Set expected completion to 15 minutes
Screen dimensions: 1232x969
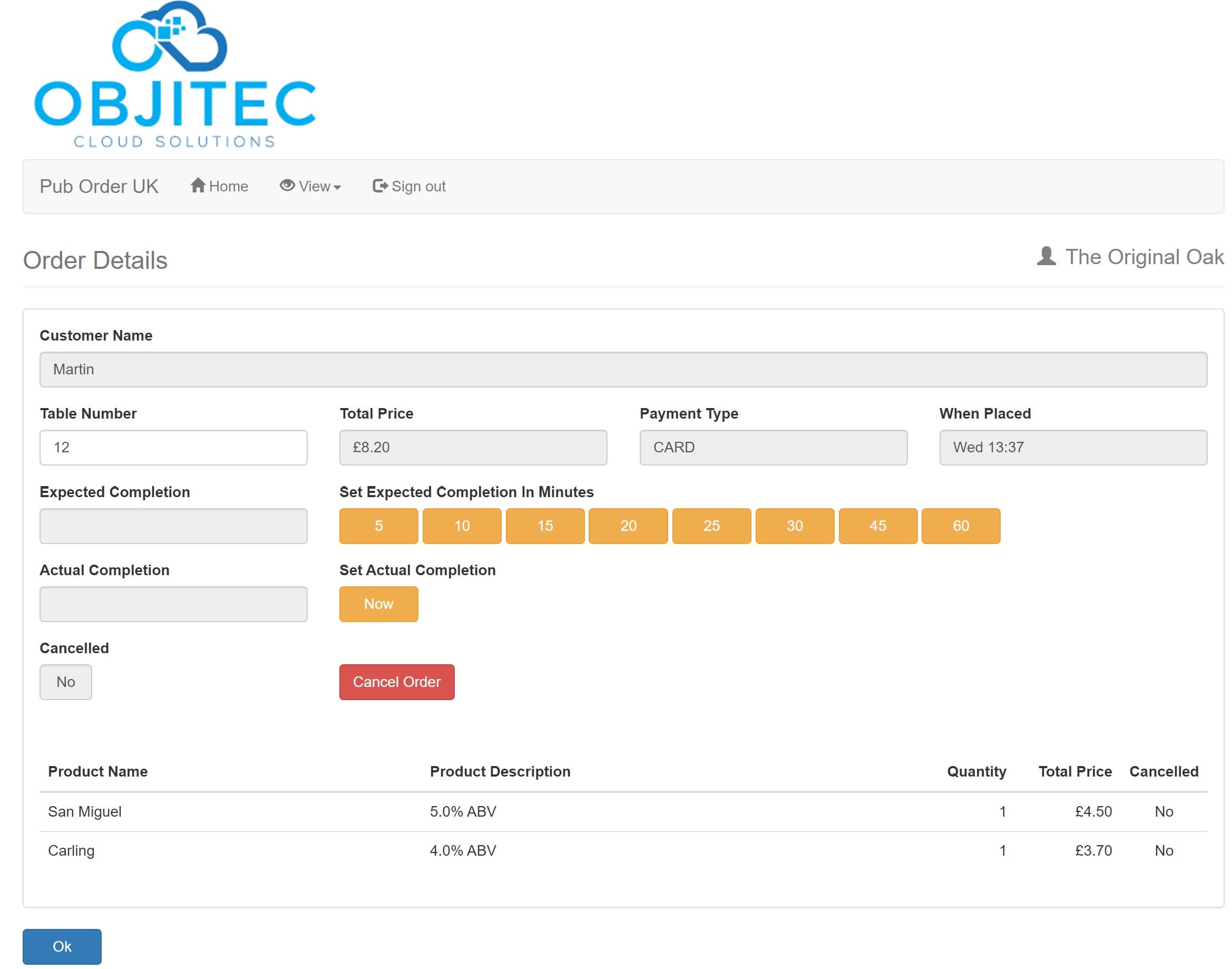[545, 527]
